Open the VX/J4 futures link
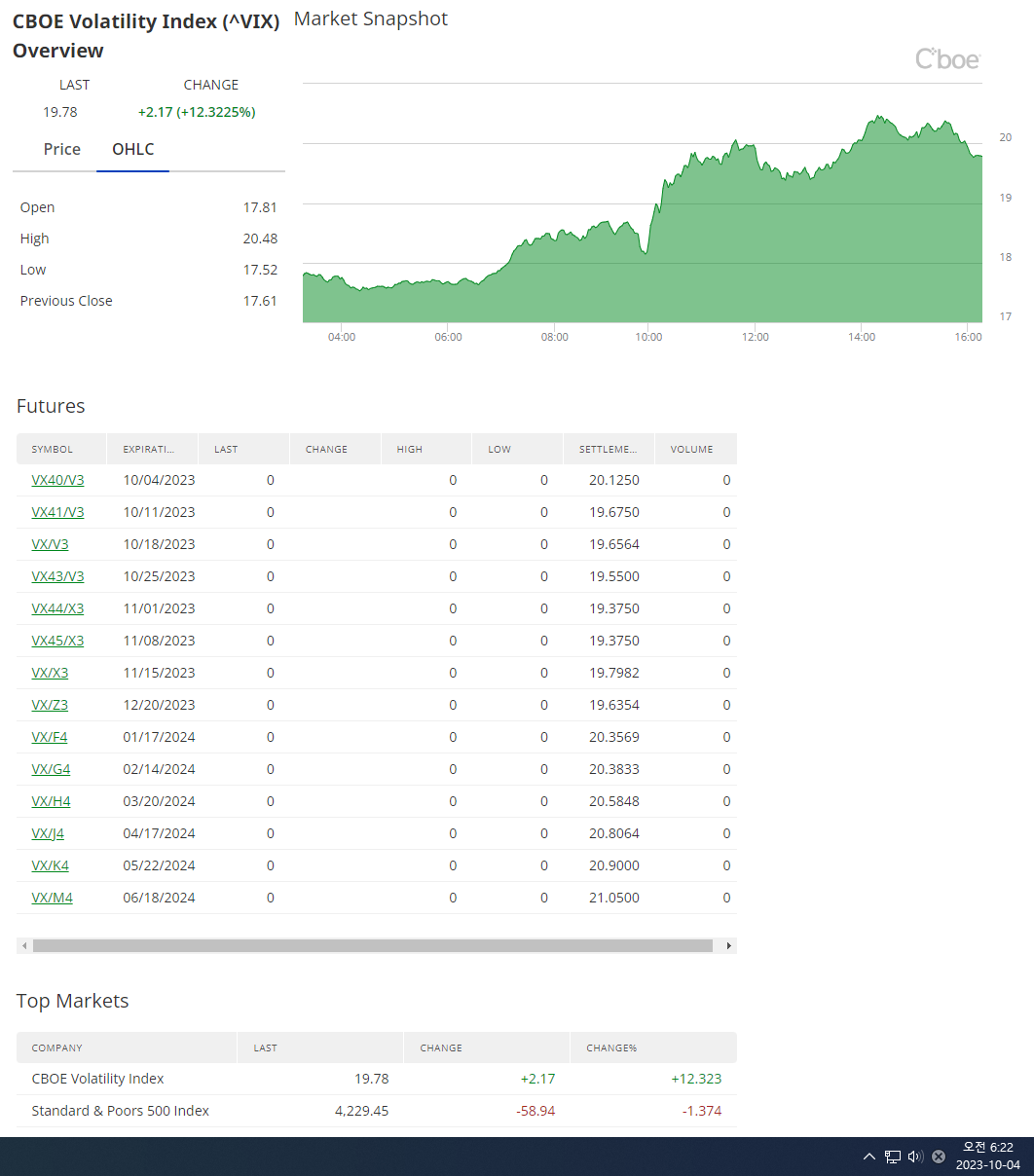 click(48, 833)
